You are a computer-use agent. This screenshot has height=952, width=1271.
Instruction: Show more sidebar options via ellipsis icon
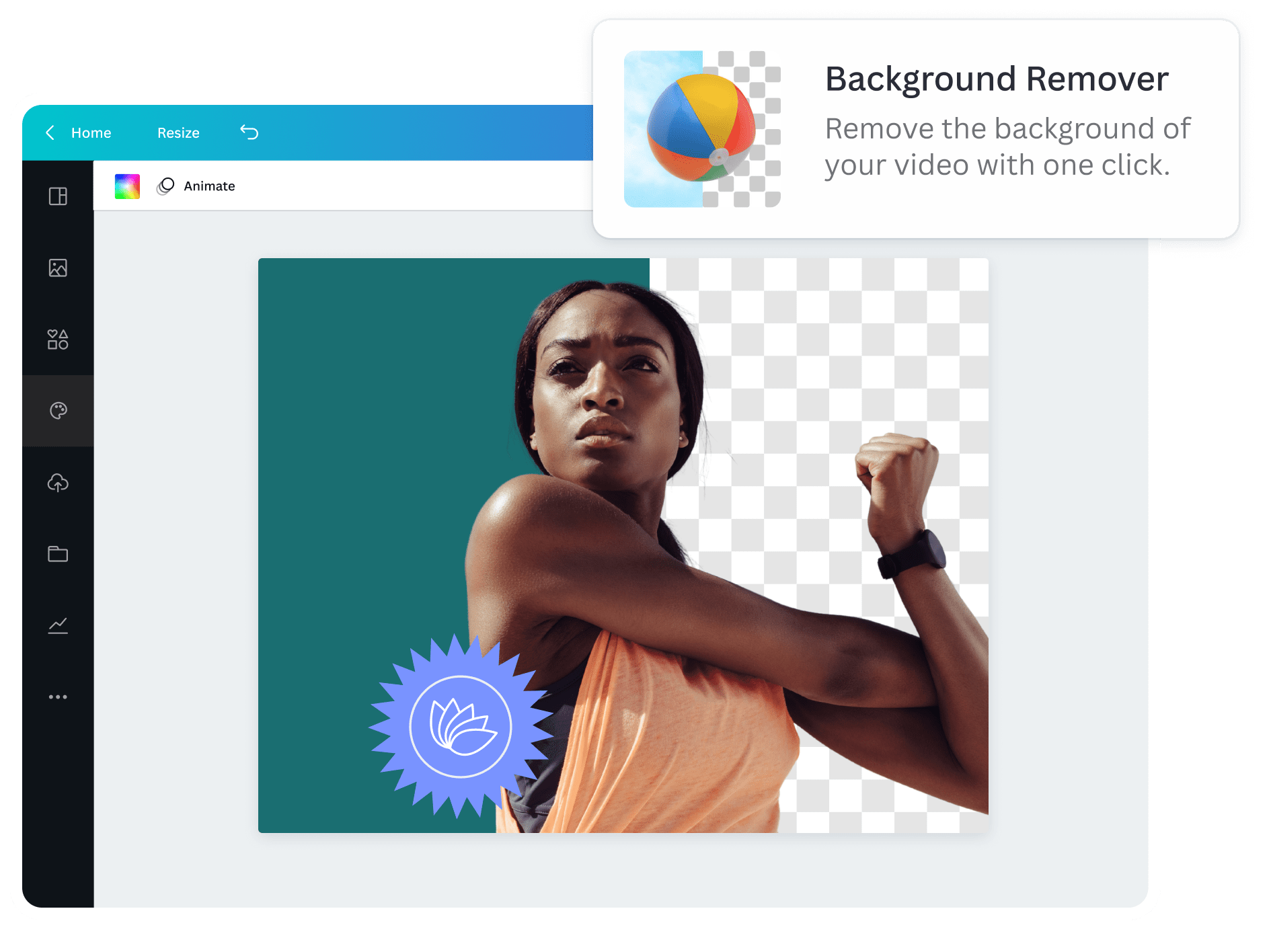(58, 697)
